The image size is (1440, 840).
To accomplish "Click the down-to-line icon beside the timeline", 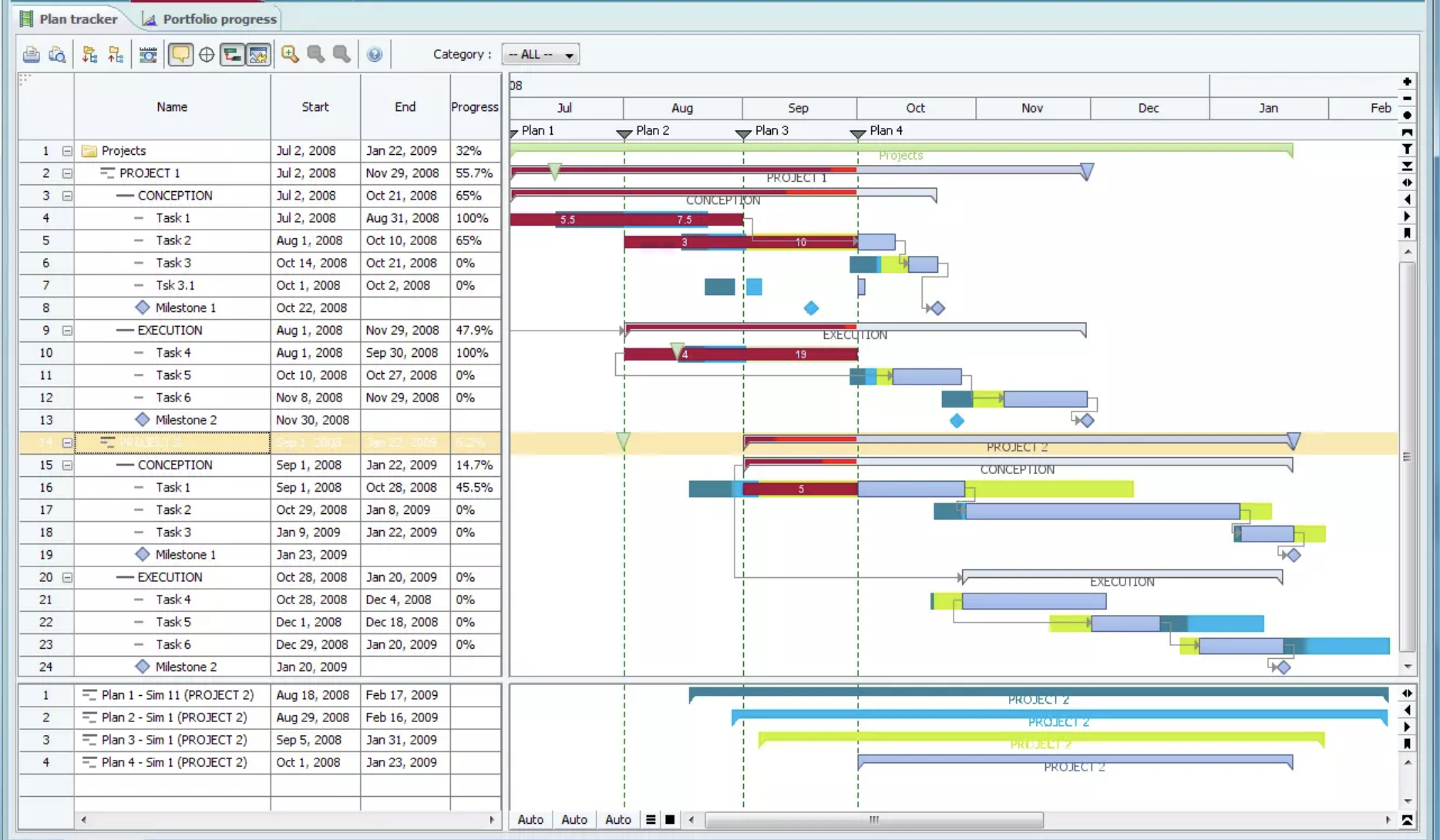I will pos(1407,166).
